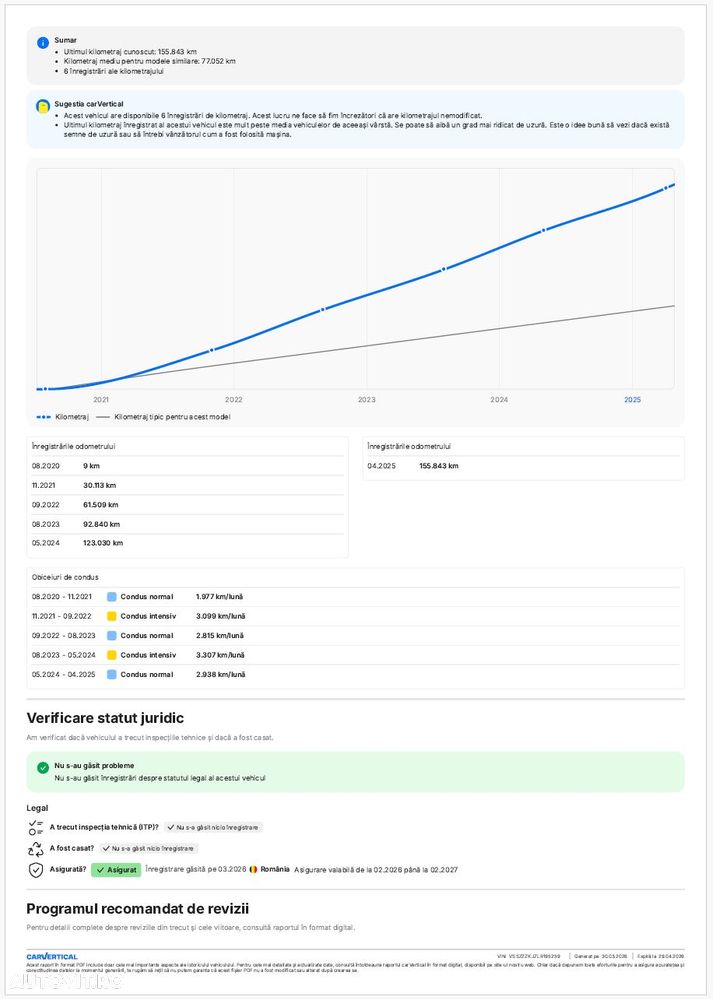The height and width of the screenshot is (999, 713).
Task: Click the shield icon beside 'Asigurat?'
Action: click(x=36, y=870)
